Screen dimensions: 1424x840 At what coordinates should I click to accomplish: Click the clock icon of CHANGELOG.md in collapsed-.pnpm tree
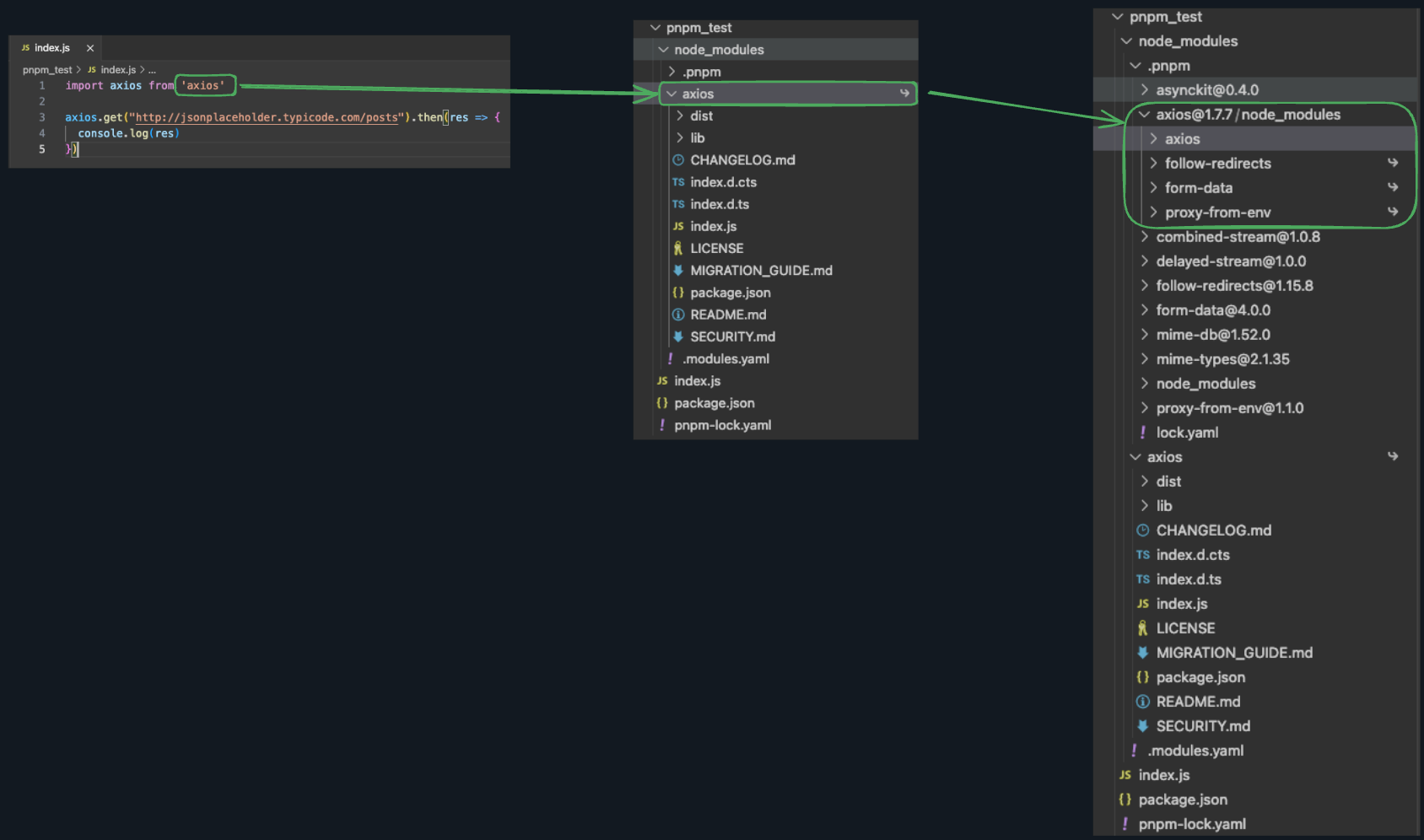coord(678,159)
